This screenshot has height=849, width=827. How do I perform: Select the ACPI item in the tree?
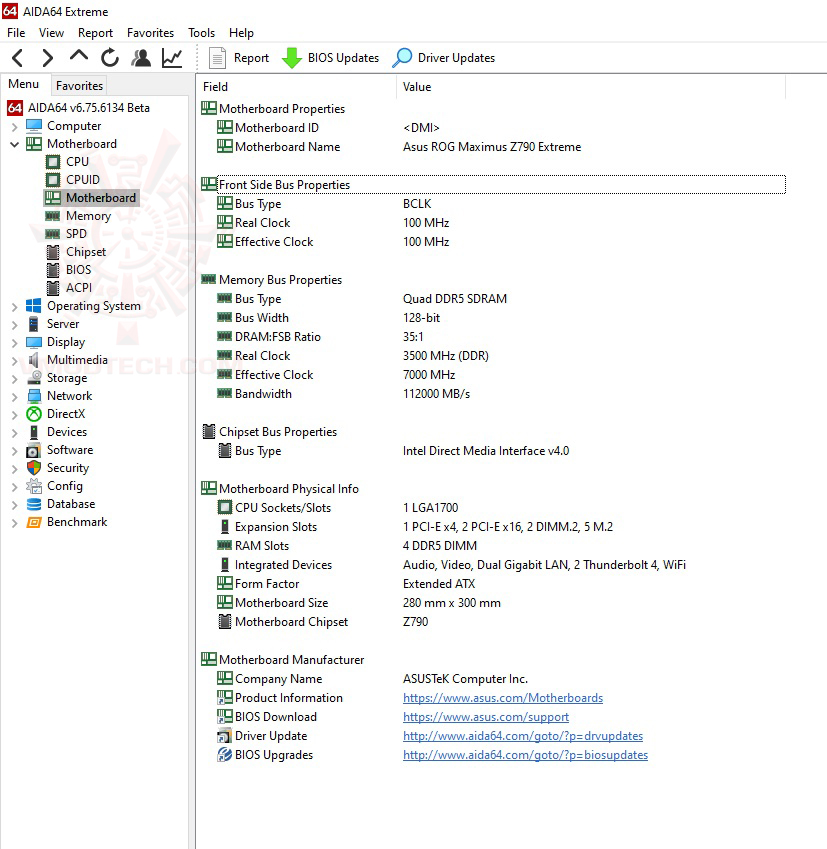[79, 288]
